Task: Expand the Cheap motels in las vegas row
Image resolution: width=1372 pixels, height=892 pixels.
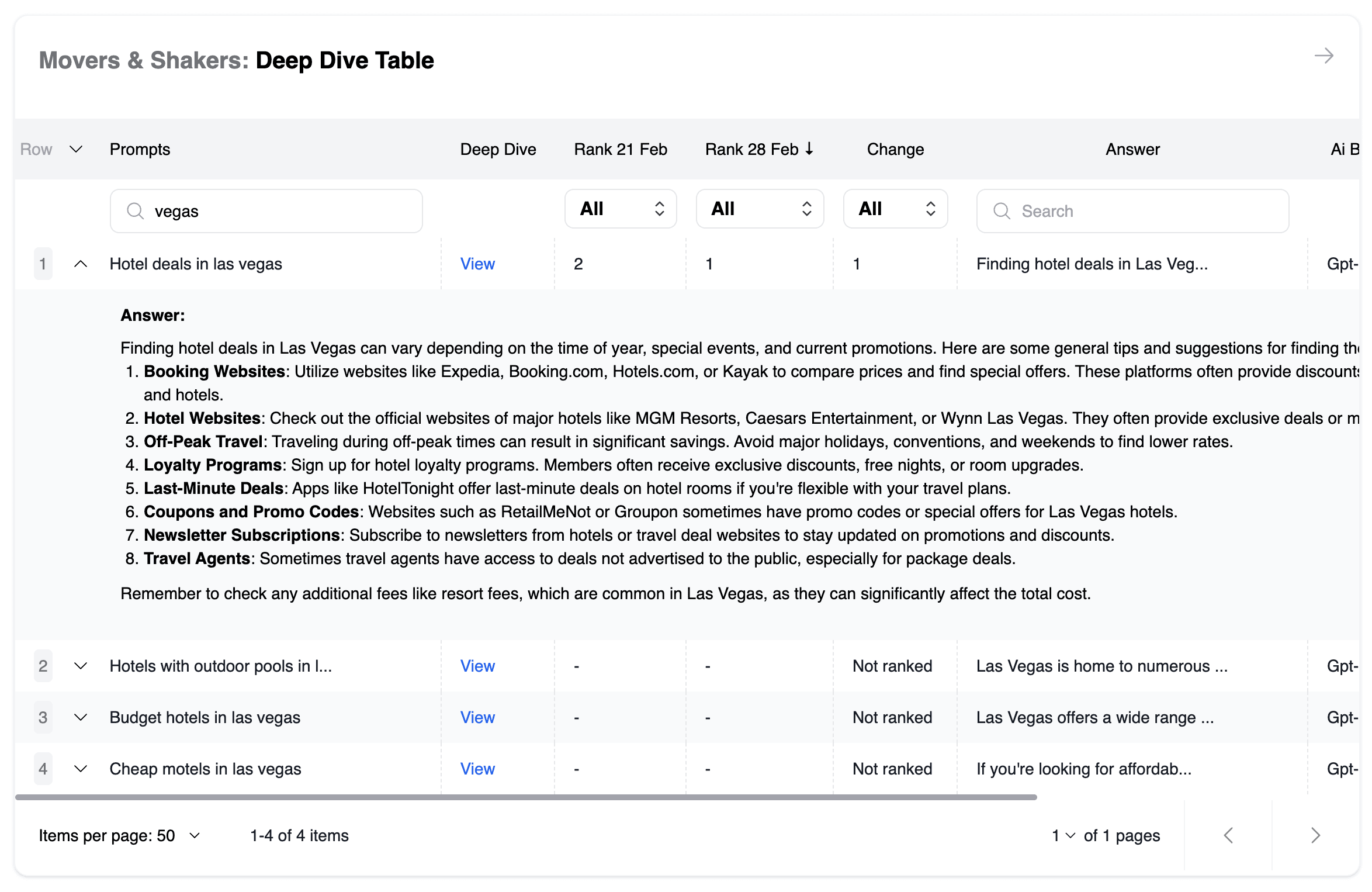Action: point(81,769)
